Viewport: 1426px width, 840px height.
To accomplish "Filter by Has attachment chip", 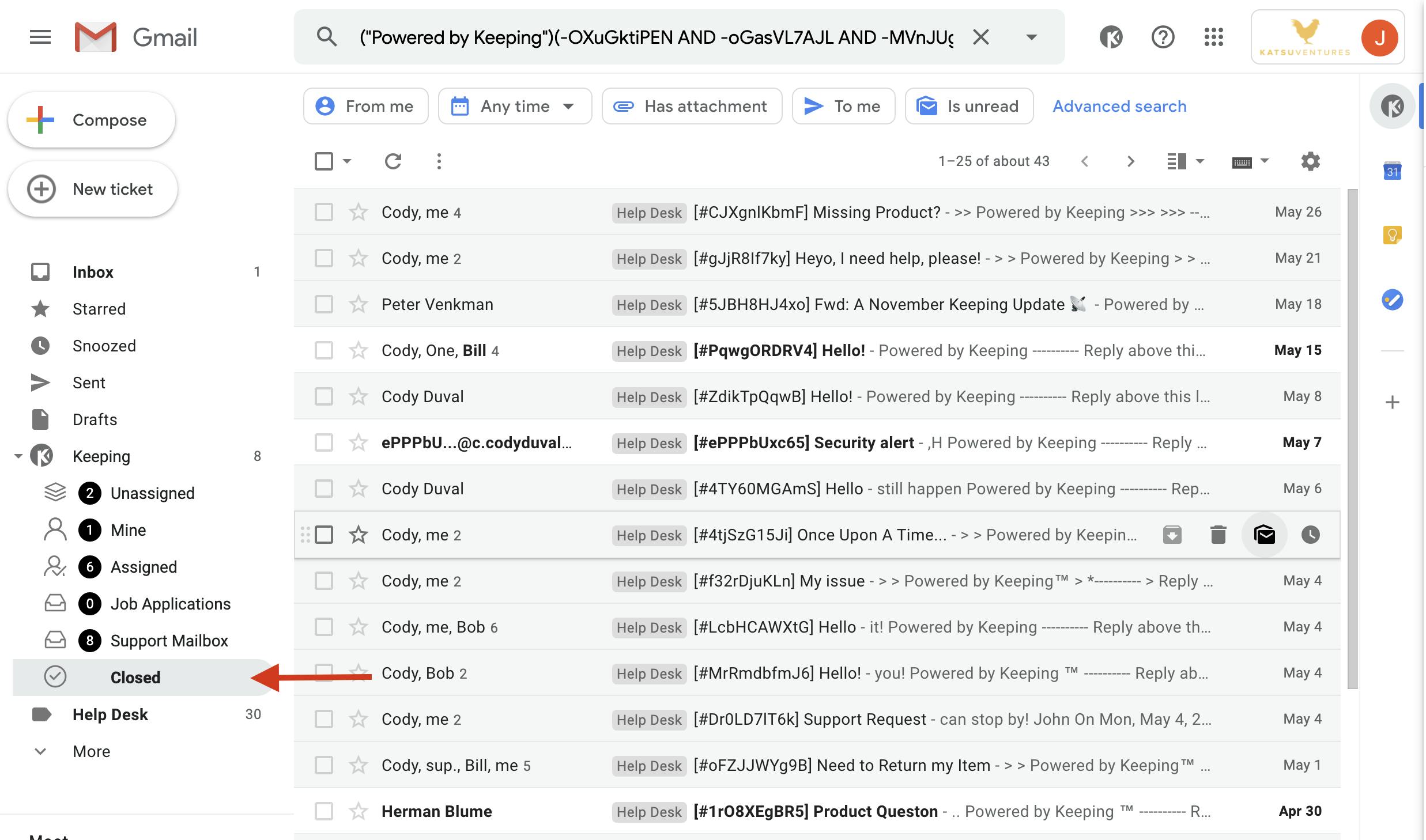I will click(x=692, y=106).
